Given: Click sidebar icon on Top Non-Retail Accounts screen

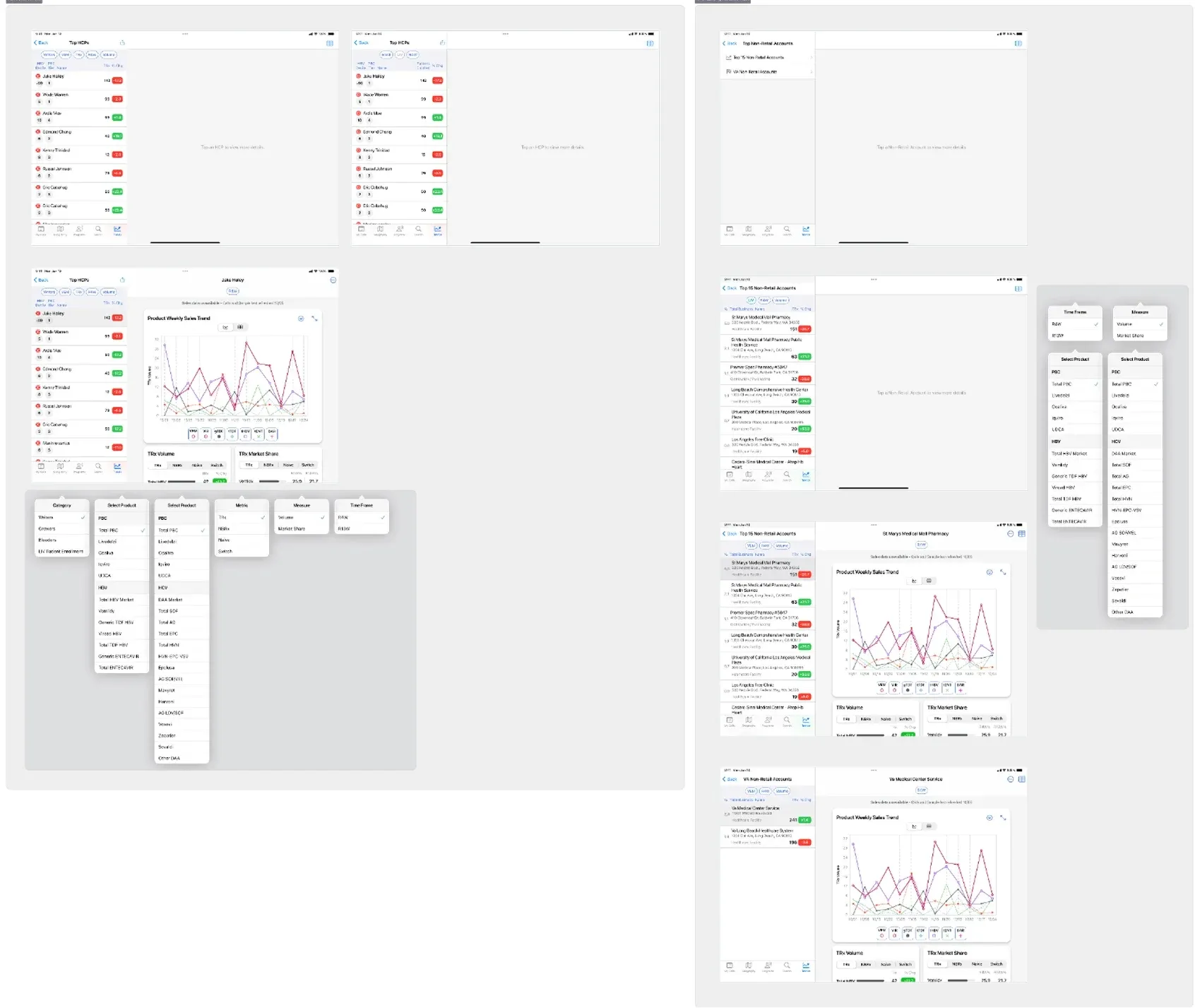Looking at the screenshot, I should pyautogui.click(x=1018, y=43).
